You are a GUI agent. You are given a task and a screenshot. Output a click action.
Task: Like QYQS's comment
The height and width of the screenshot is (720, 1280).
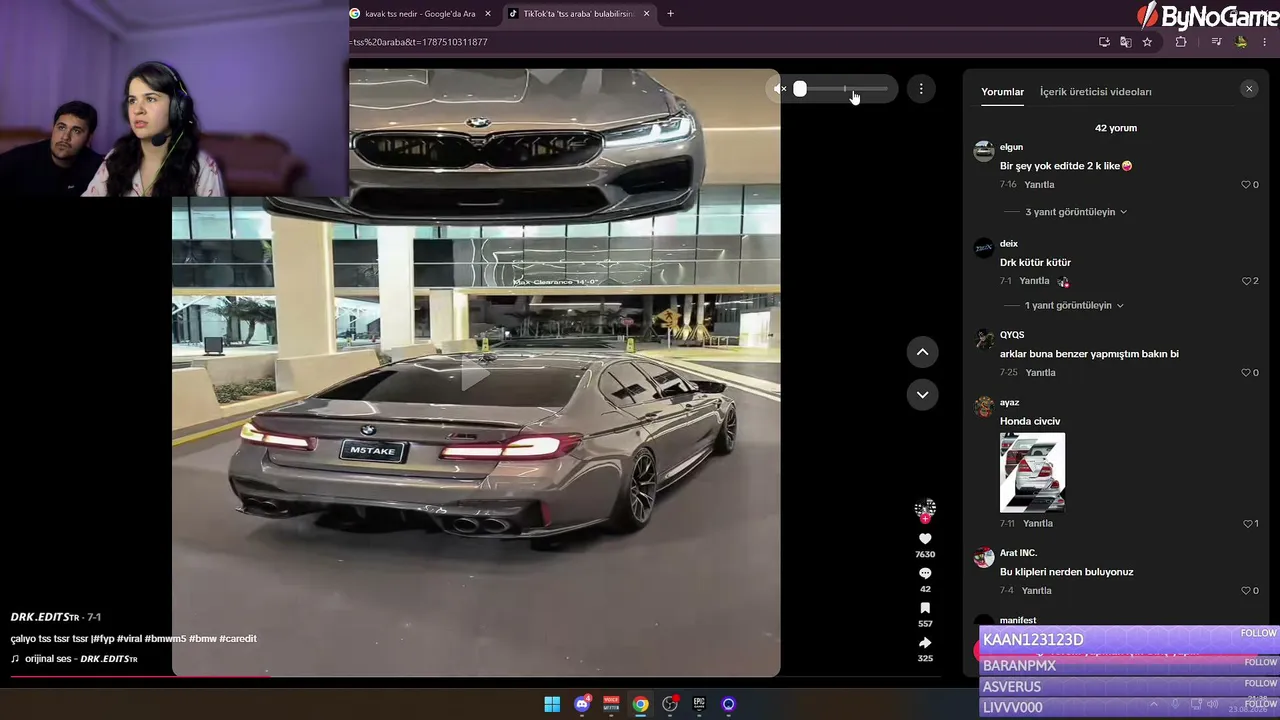(x=1246, y=373)
